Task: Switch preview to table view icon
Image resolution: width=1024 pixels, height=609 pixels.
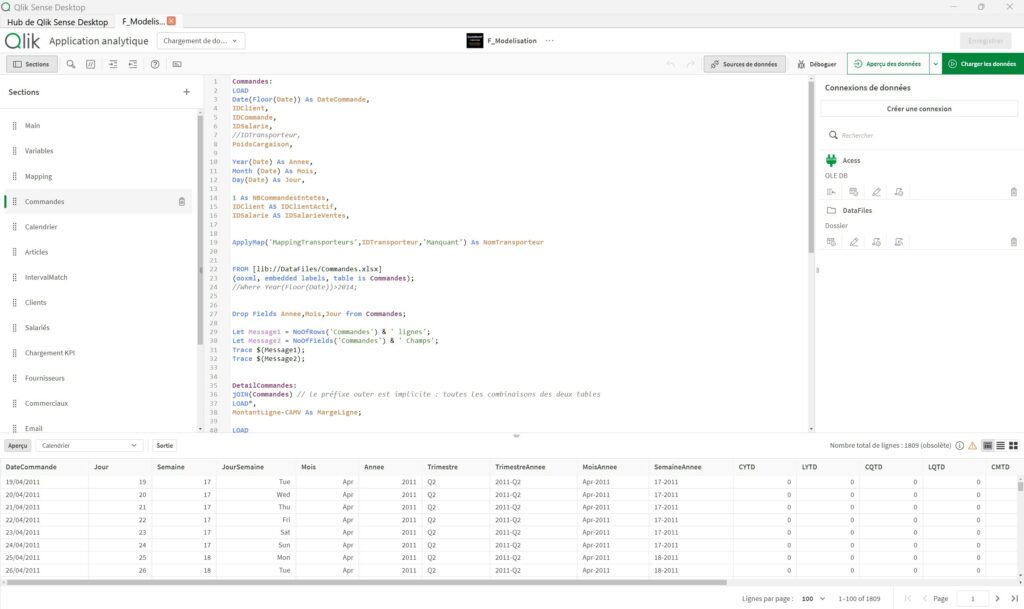Action: pyautogui.click(x=987, y=445)
